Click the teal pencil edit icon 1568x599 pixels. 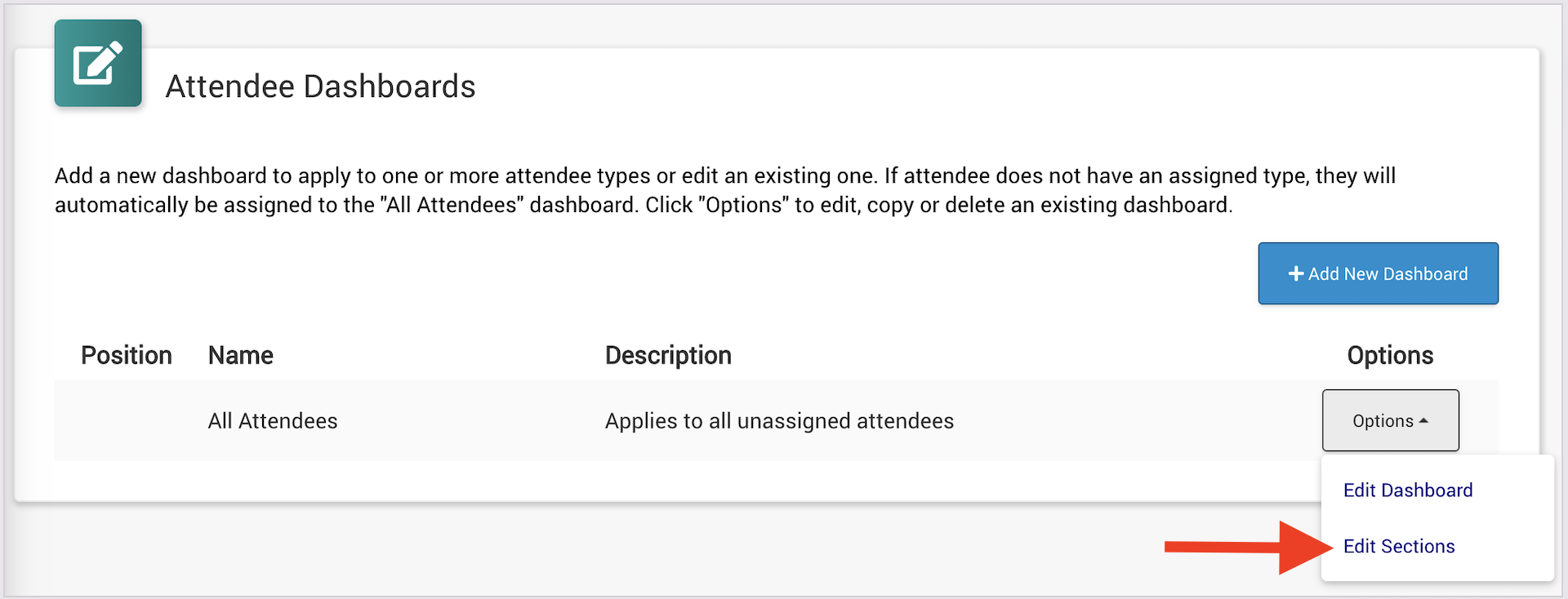(x=98, y=64)
